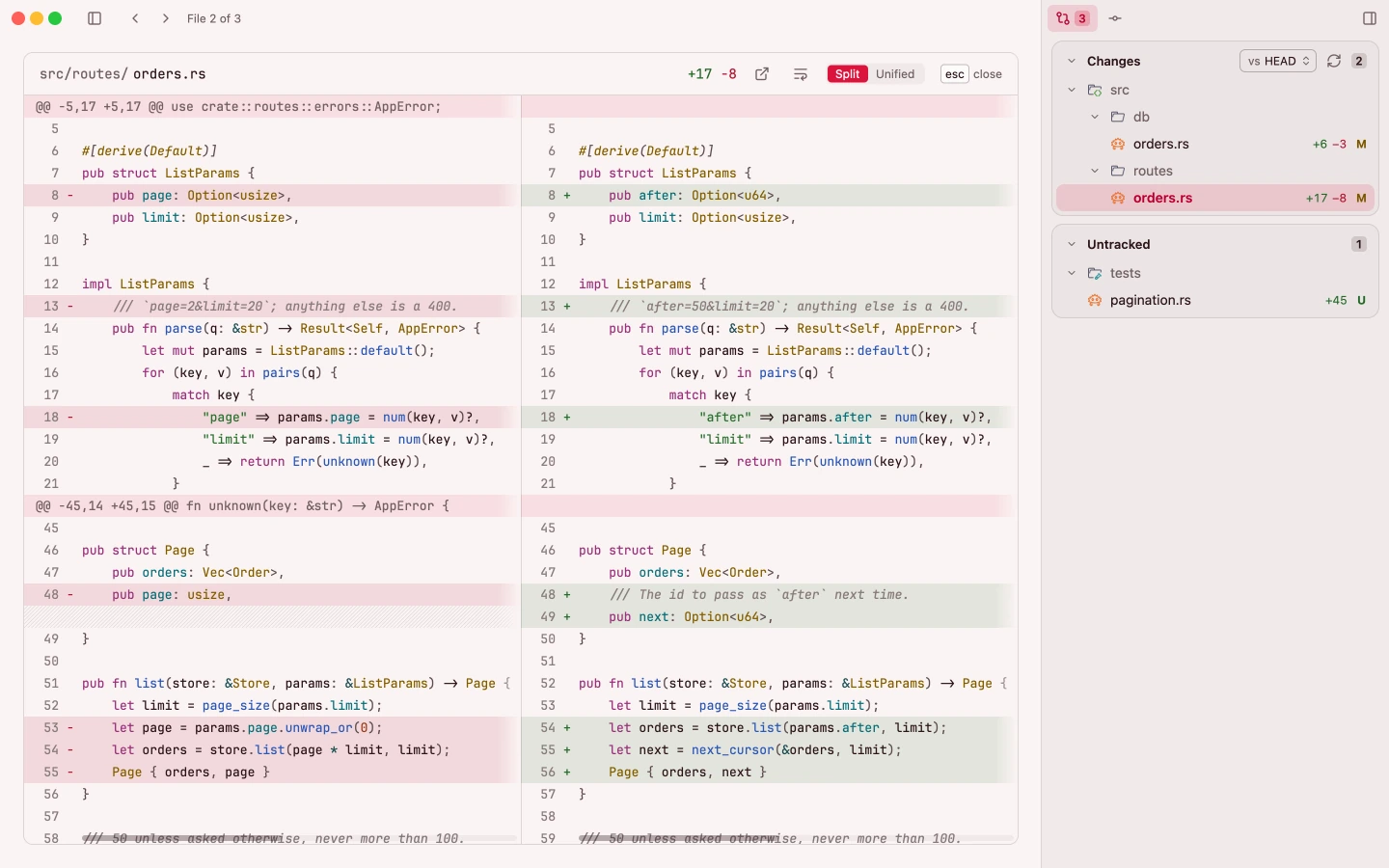Collapse the Untracked section
Viewport: 1389px width, 868px height.
click(x=1072, y=244)
